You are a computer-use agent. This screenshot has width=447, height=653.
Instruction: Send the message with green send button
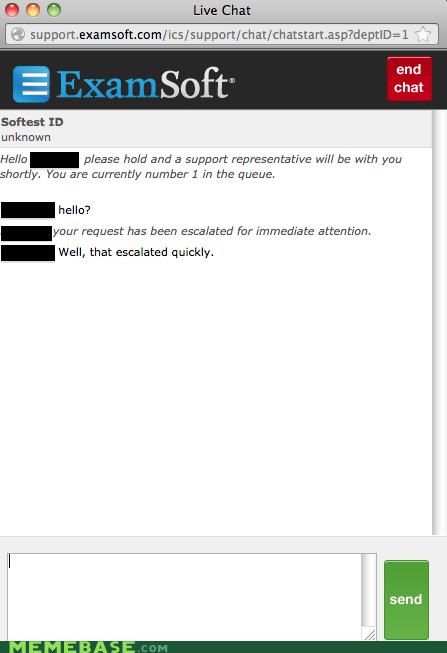[406, 599]
